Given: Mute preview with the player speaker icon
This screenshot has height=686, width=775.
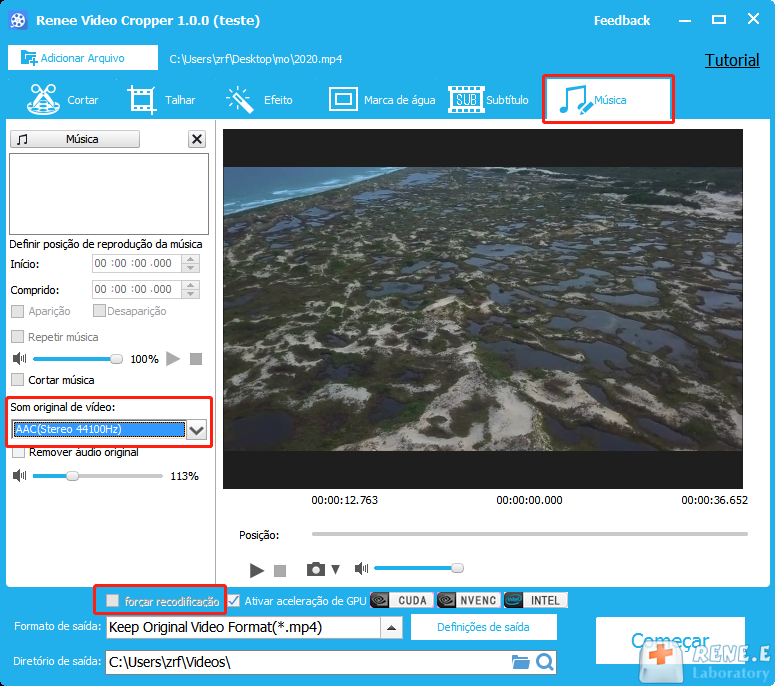Looking at the screenshot, I should coord(360,569).
